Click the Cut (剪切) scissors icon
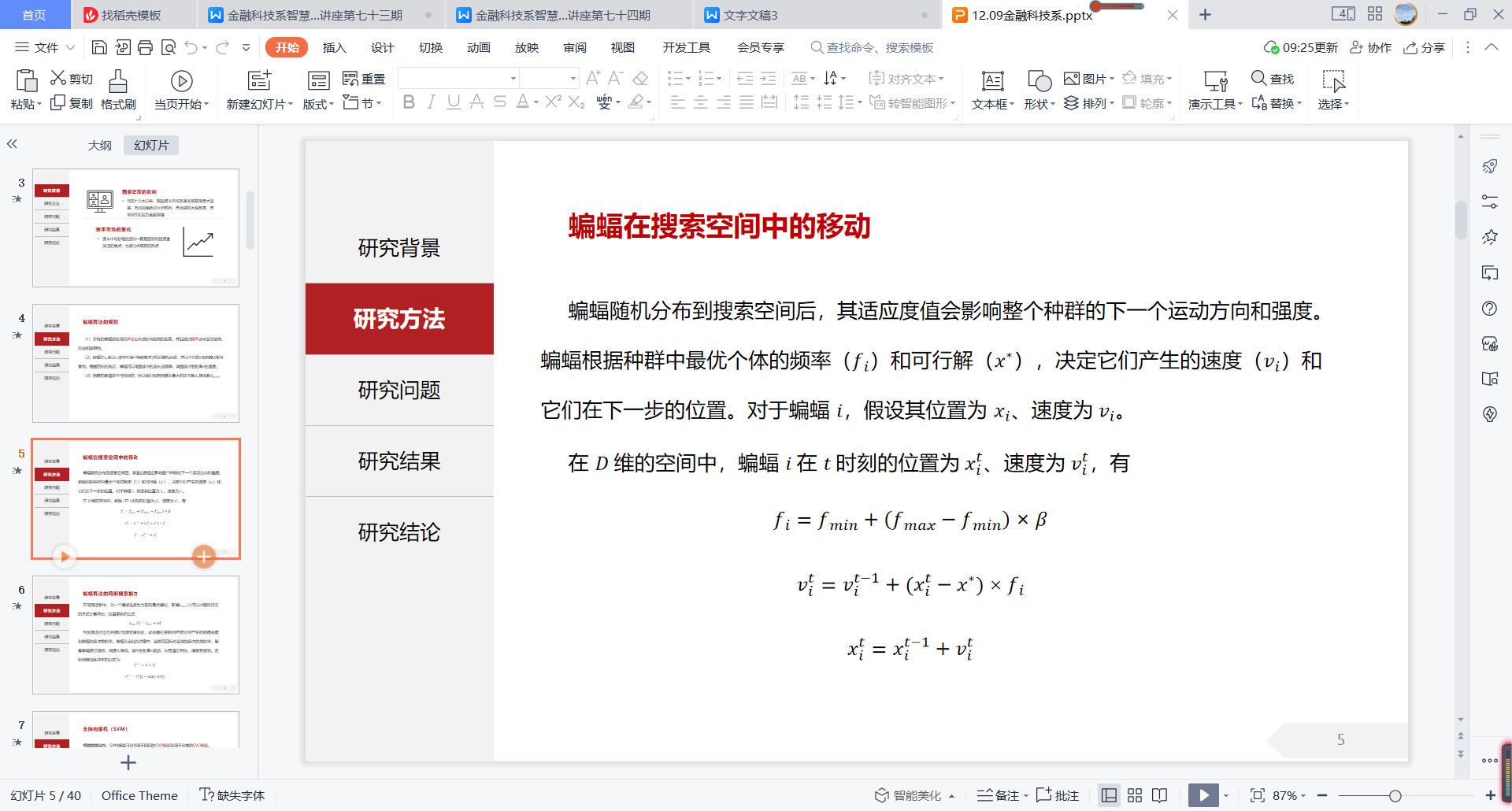 [58, 78]
